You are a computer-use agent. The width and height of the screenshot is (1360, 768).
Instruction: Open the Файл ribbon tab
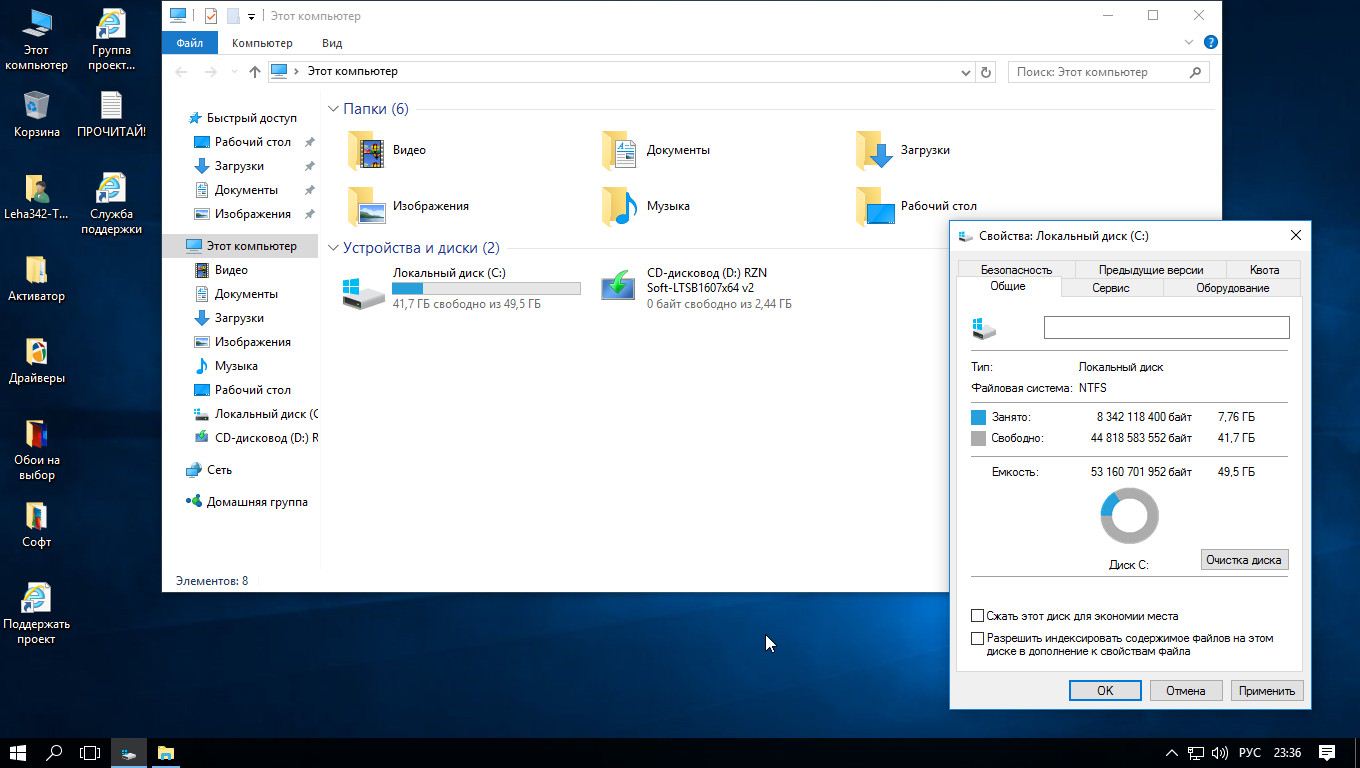click(189, 43)
